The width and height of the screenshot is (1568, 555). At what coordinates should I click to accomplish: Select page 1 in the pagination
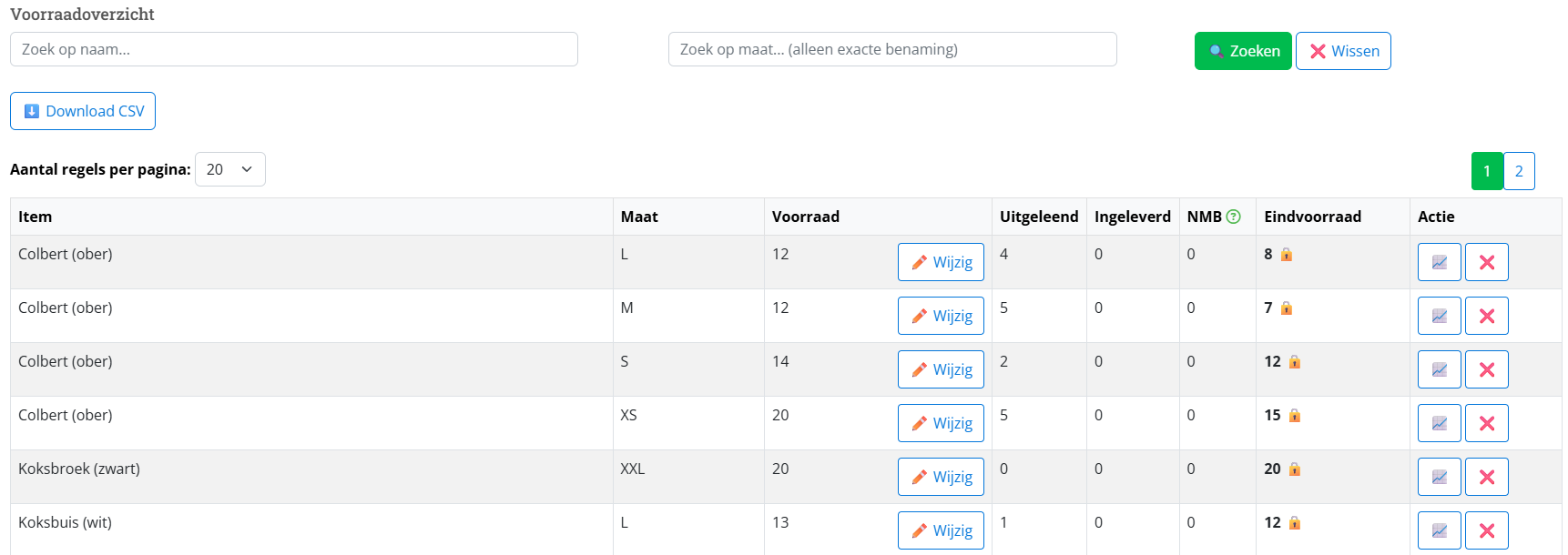point(1486,171)
